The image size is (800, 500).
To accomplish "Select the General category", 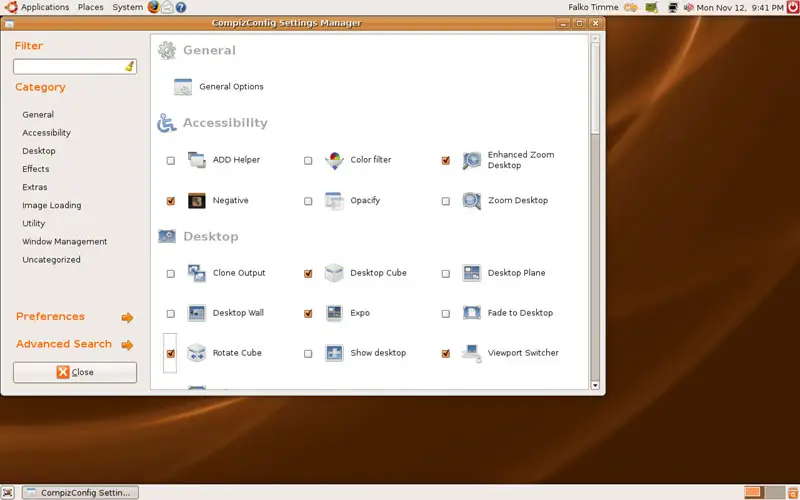I will click(38, 115).
